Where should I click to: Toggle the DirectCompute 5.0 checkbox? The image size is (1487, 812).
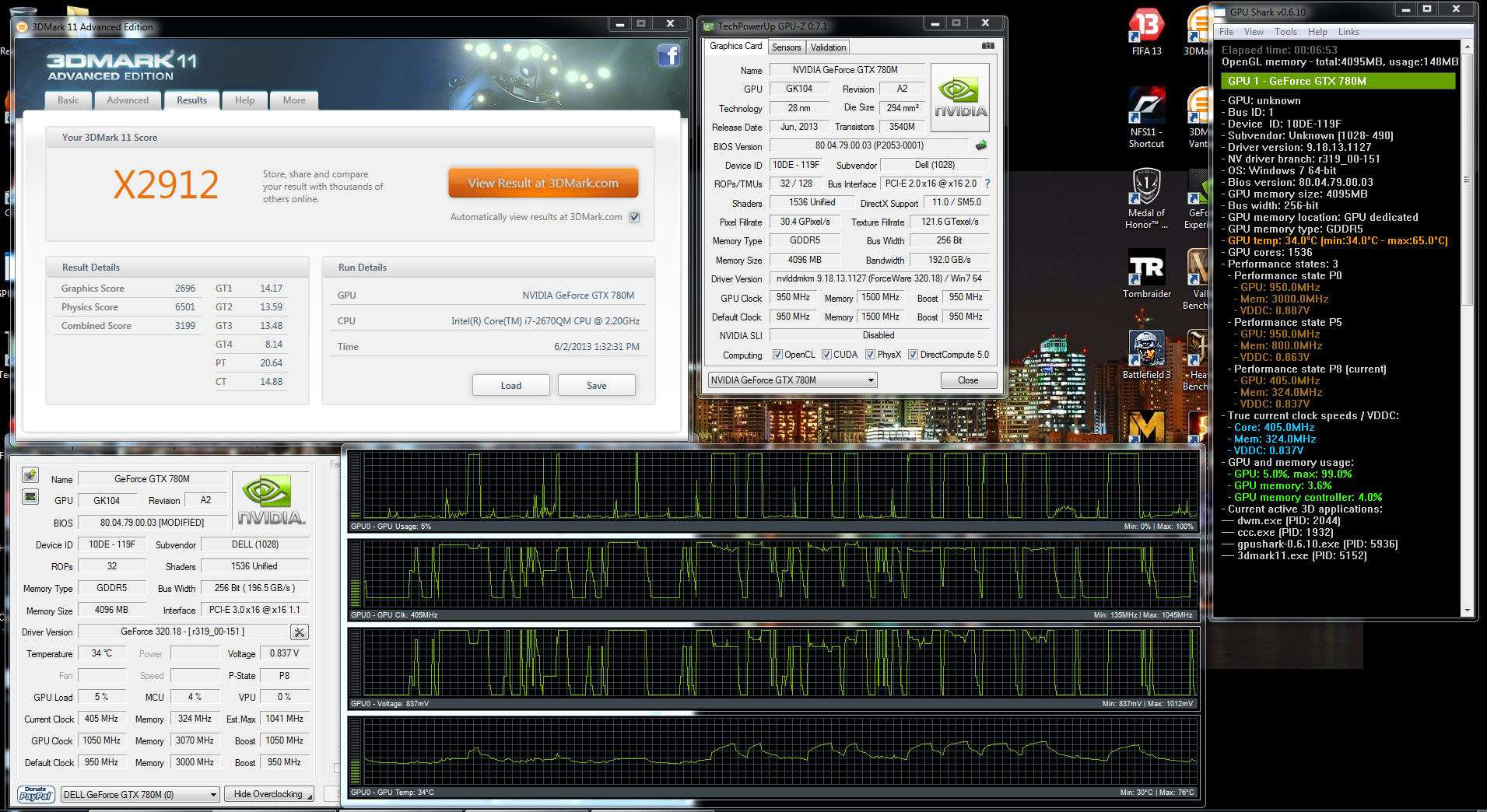[x=913, y=355]
